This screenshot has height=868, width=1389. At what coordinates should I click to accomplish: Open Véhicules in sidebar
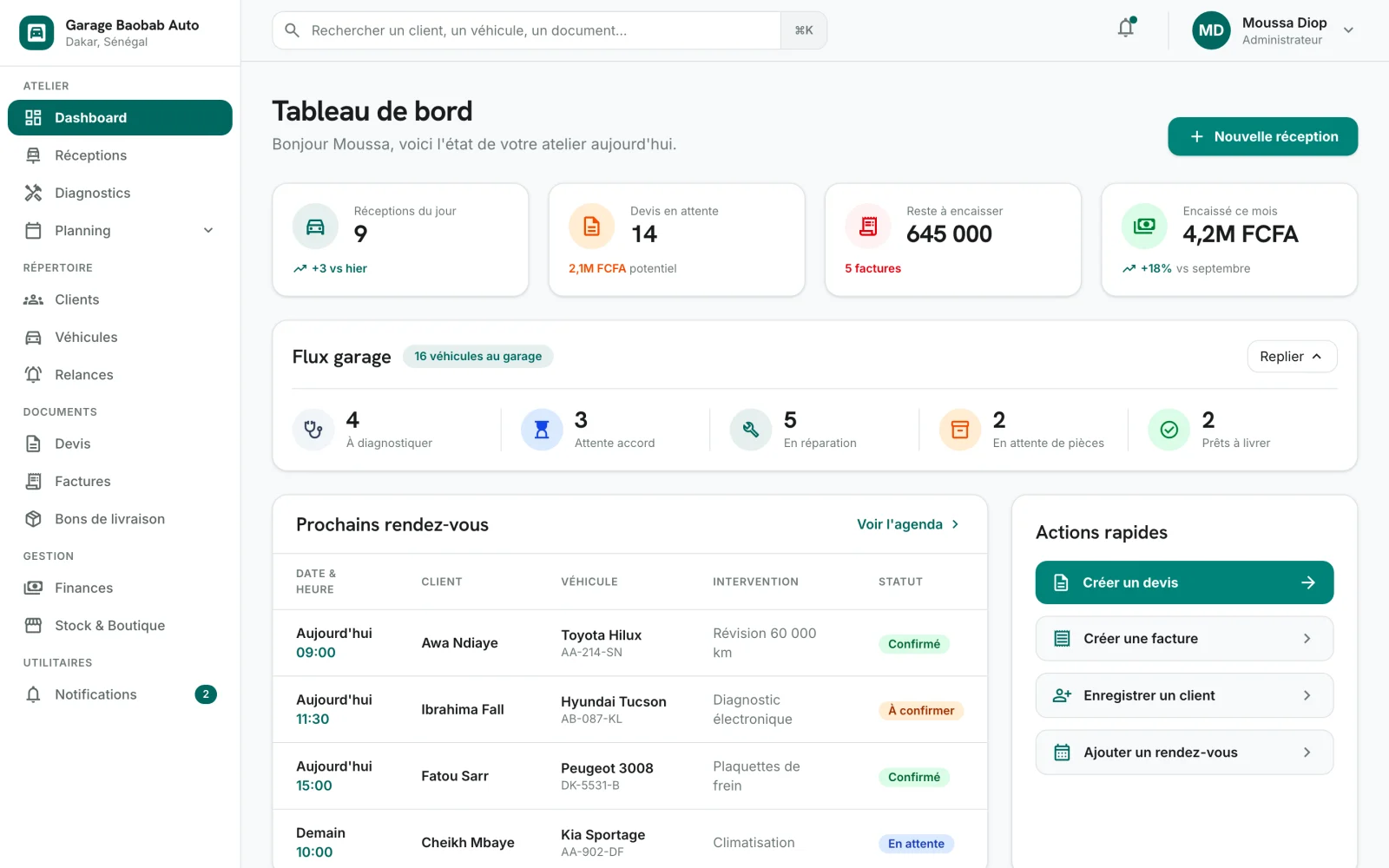(120, 337)
